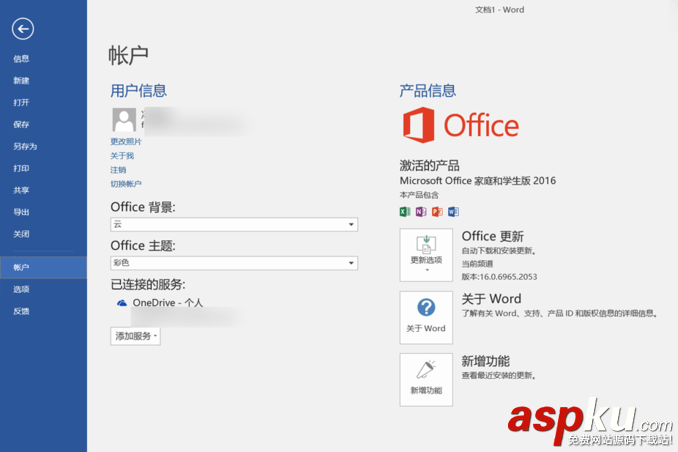Open the 新增功能 what's new button
Screen dimensions: 678x452
[x=426, y=380]
